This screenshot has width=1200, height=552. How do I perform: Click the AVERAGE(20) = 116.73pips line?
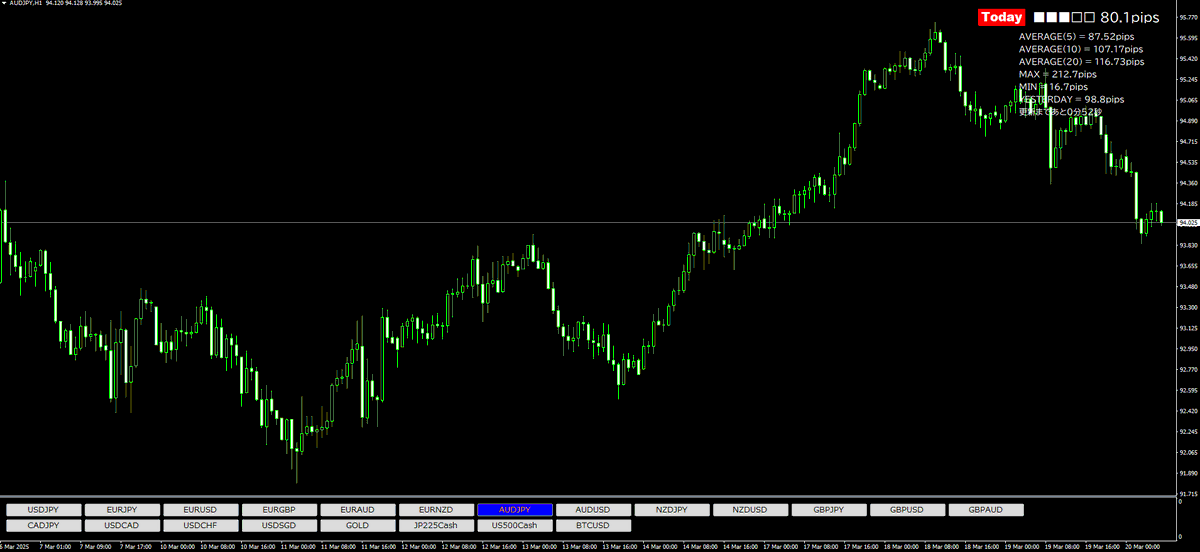tap(1084, 62)
